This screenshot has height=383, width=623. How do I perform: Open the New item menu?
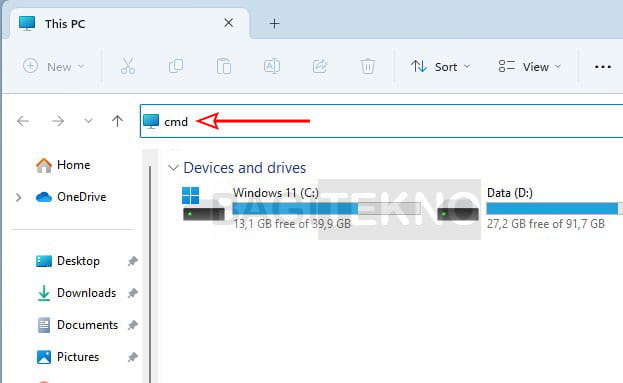click(x=54, y=66)
